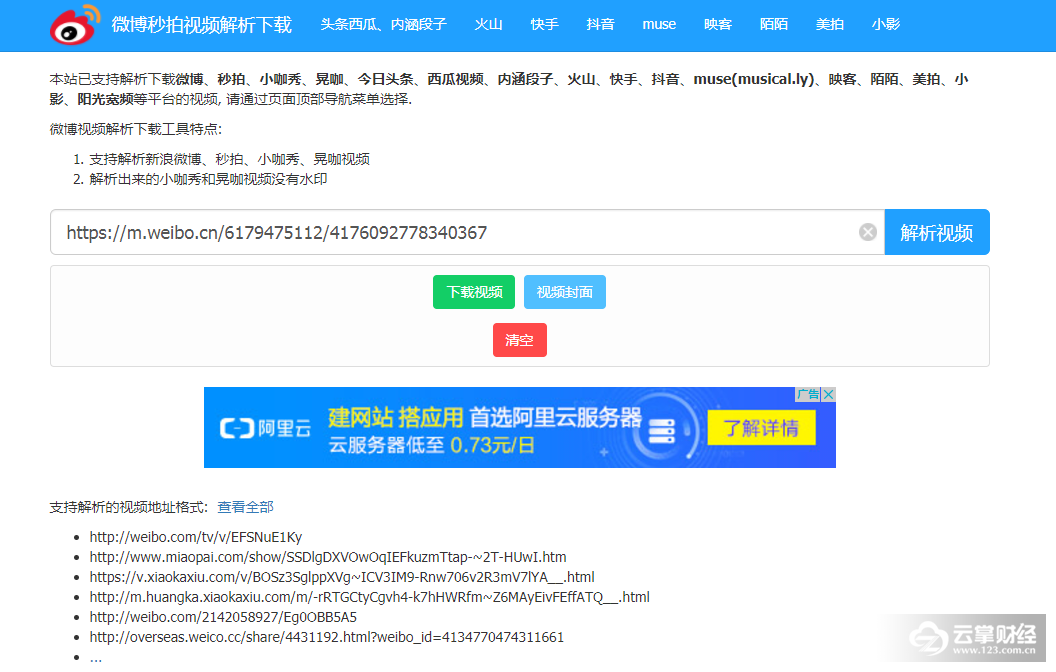1056x672 pixels.
Task: Open the 映客 navigation item
Action: click(718, 24)
